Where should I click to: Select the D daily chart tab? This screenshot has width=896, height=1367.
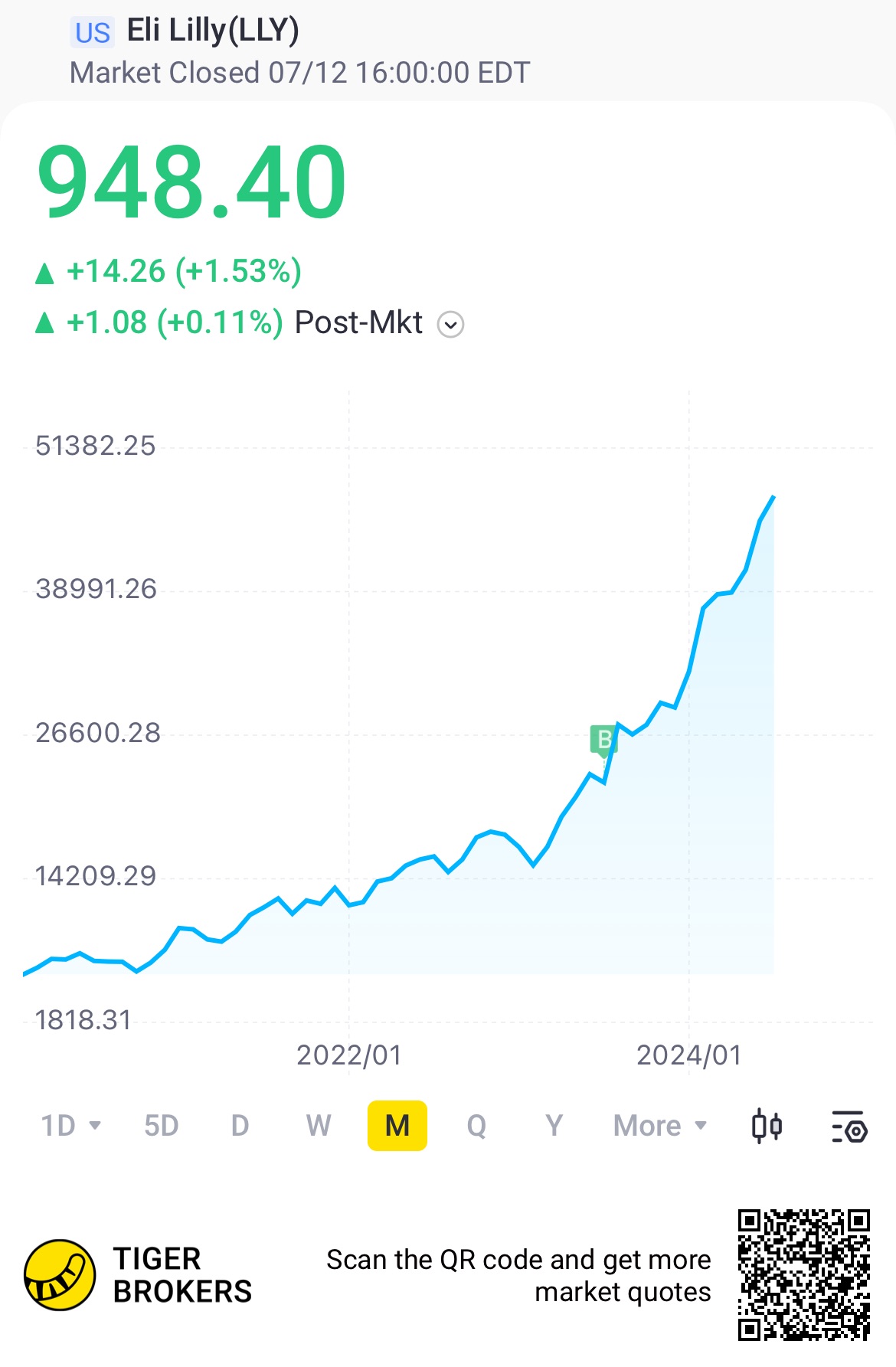[x=240, y=1126]
